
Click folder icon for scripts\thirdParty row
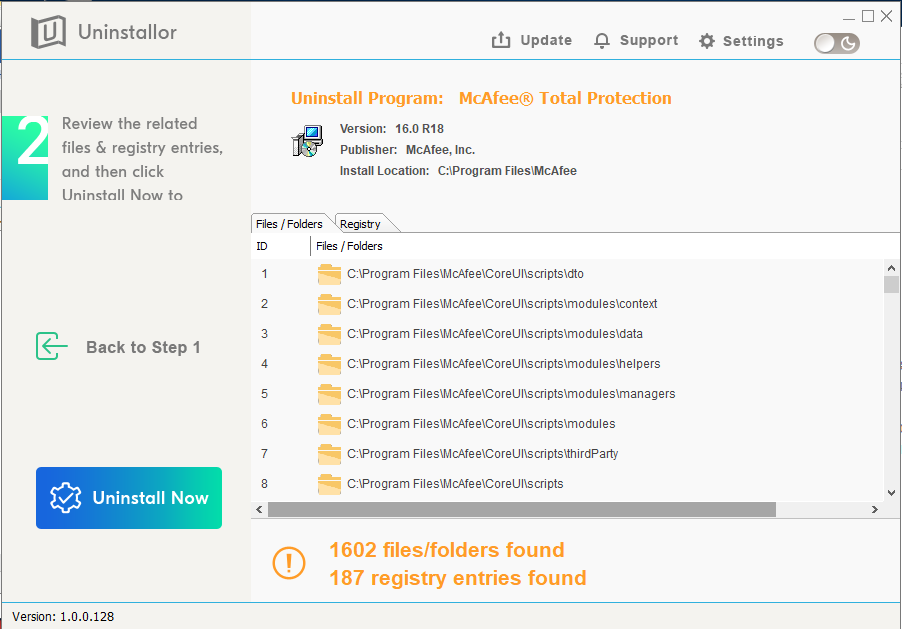point(329,453)
